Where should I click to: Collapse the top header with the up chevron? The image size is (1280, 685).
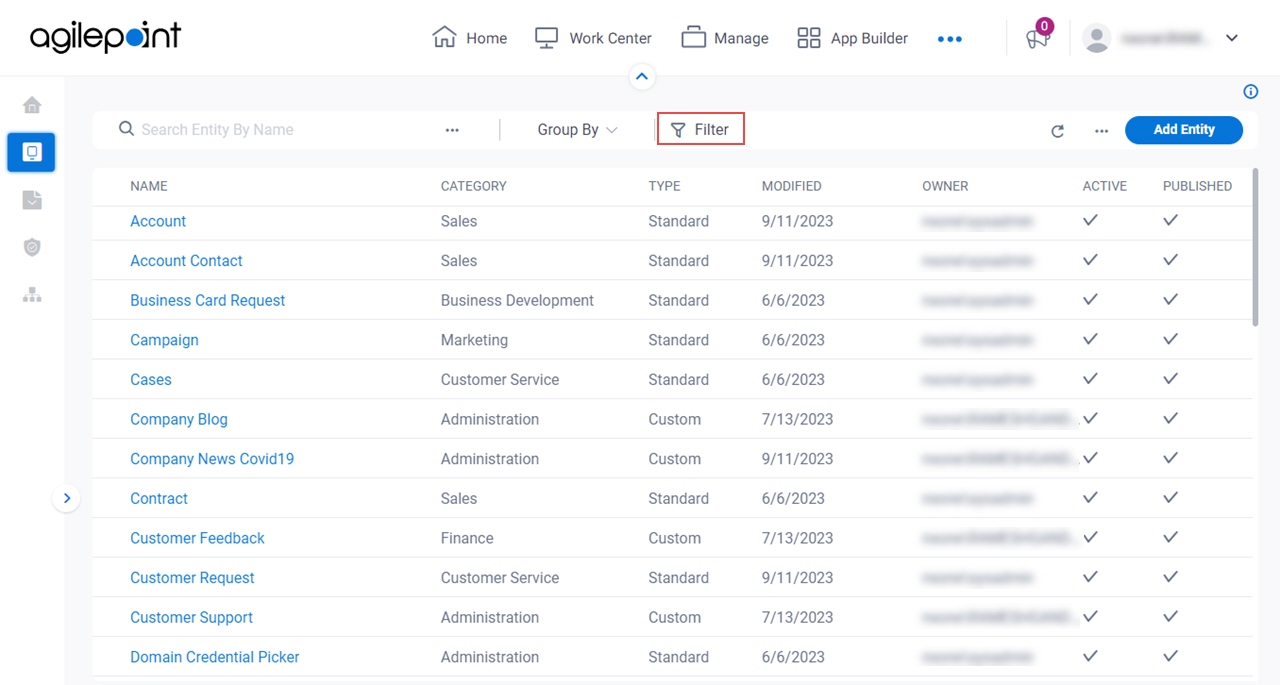642,76
